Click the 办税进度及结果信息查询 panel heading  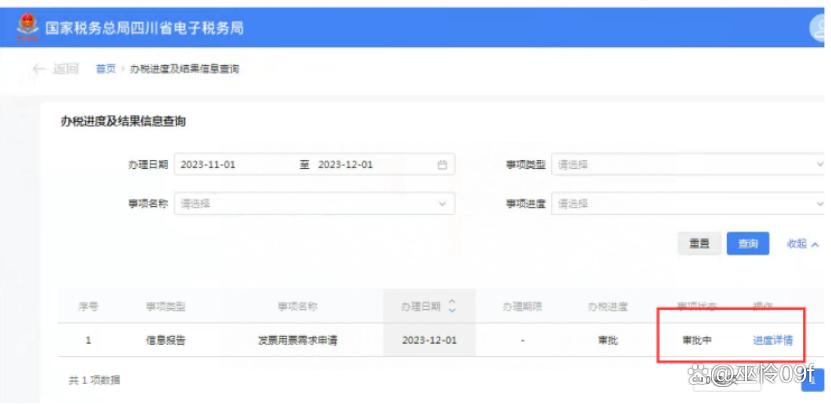point(123,122)
